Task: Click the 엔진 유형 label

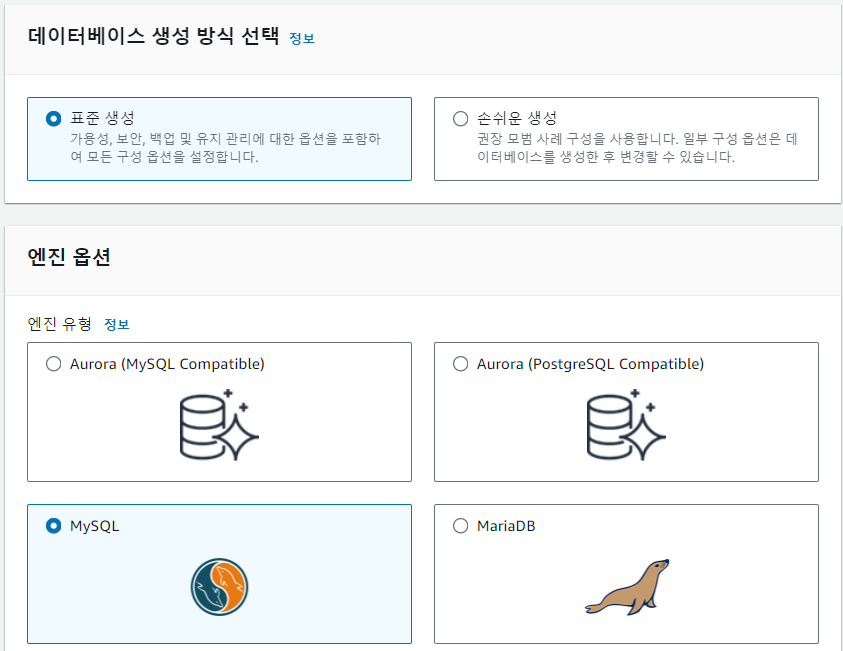Action: [60, 324]
